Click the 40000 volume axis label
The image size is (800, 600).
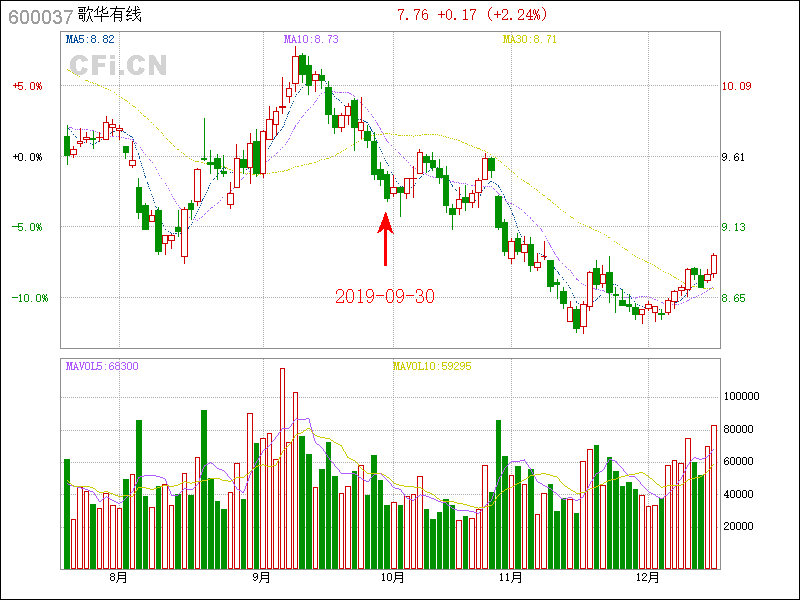(738, 494)
